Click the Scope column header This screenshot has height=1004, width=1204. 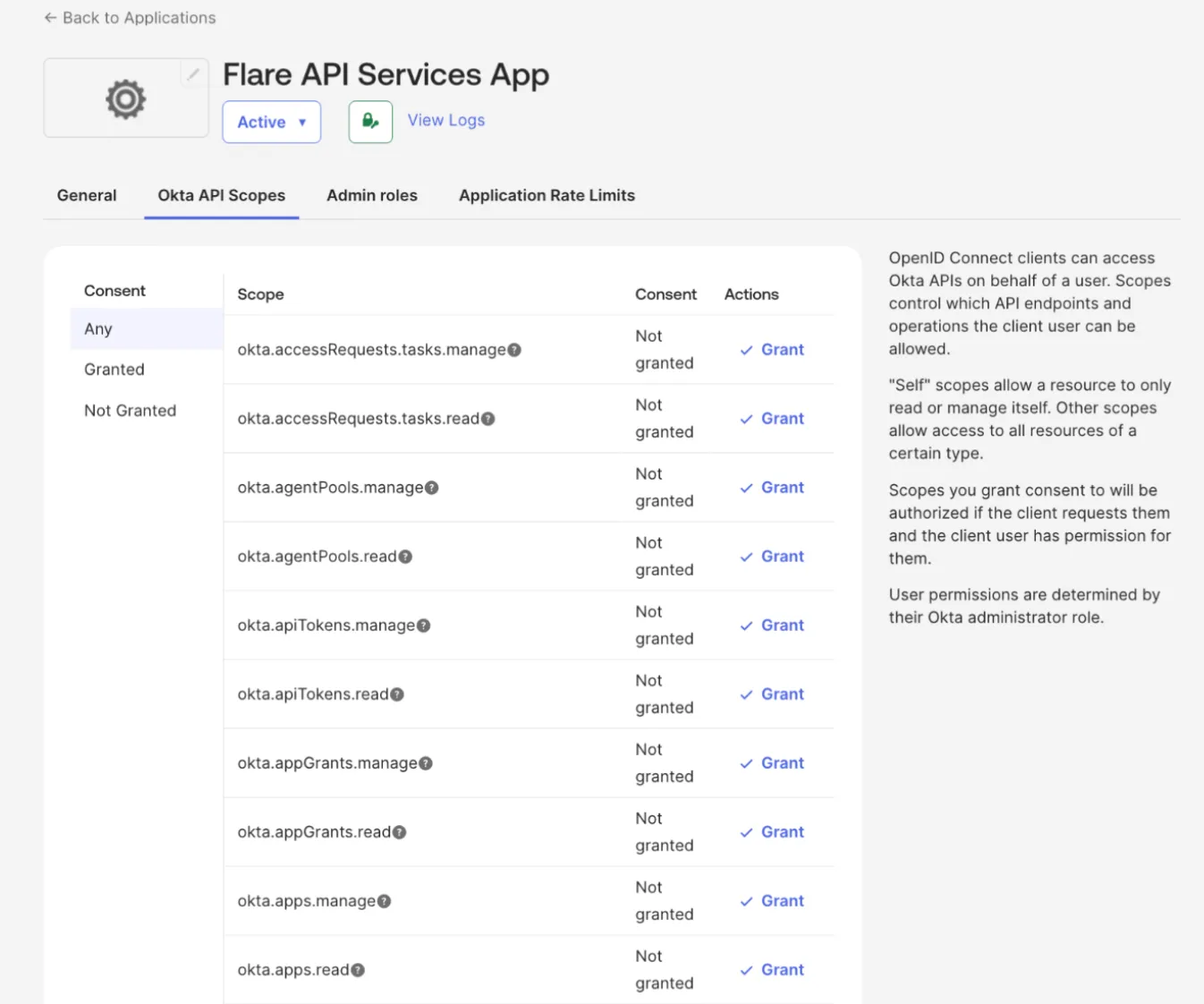[260, 294]
